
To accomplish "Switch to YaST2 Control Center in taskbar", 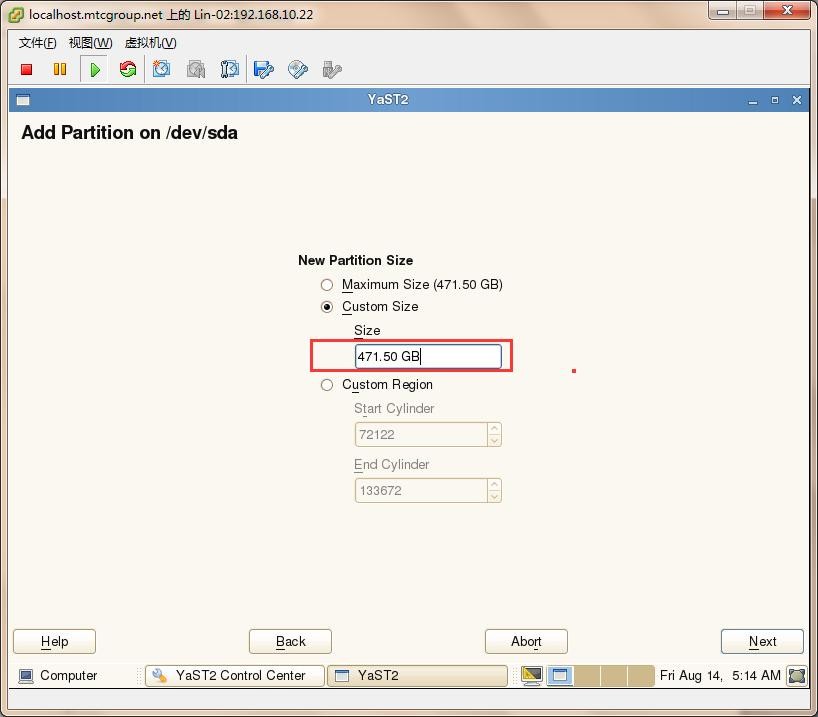I will point(235,676).
